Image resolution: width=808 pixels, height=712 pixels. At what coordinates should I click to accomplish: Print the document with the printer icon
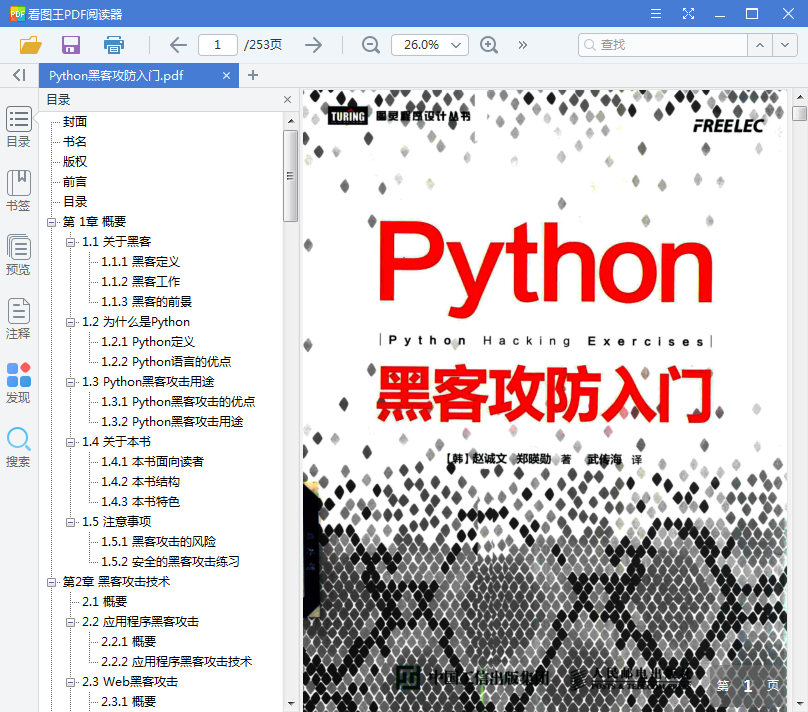click(113, 45)
